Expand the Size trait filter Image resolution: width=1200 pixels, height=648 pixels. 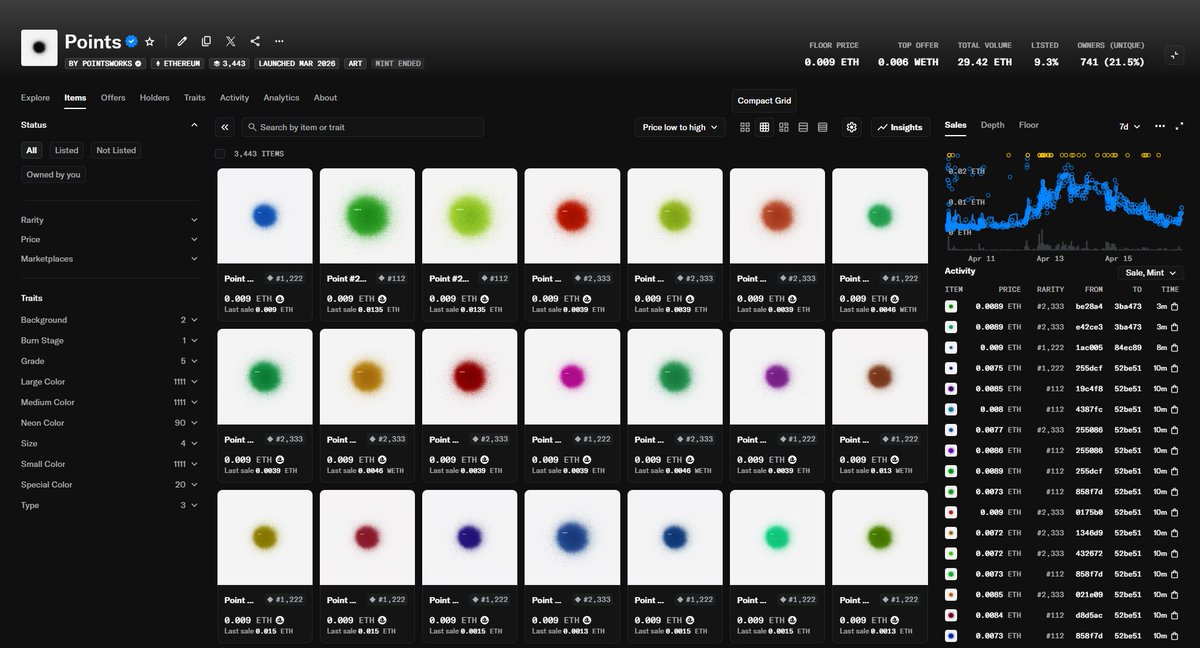click(110, 443)
